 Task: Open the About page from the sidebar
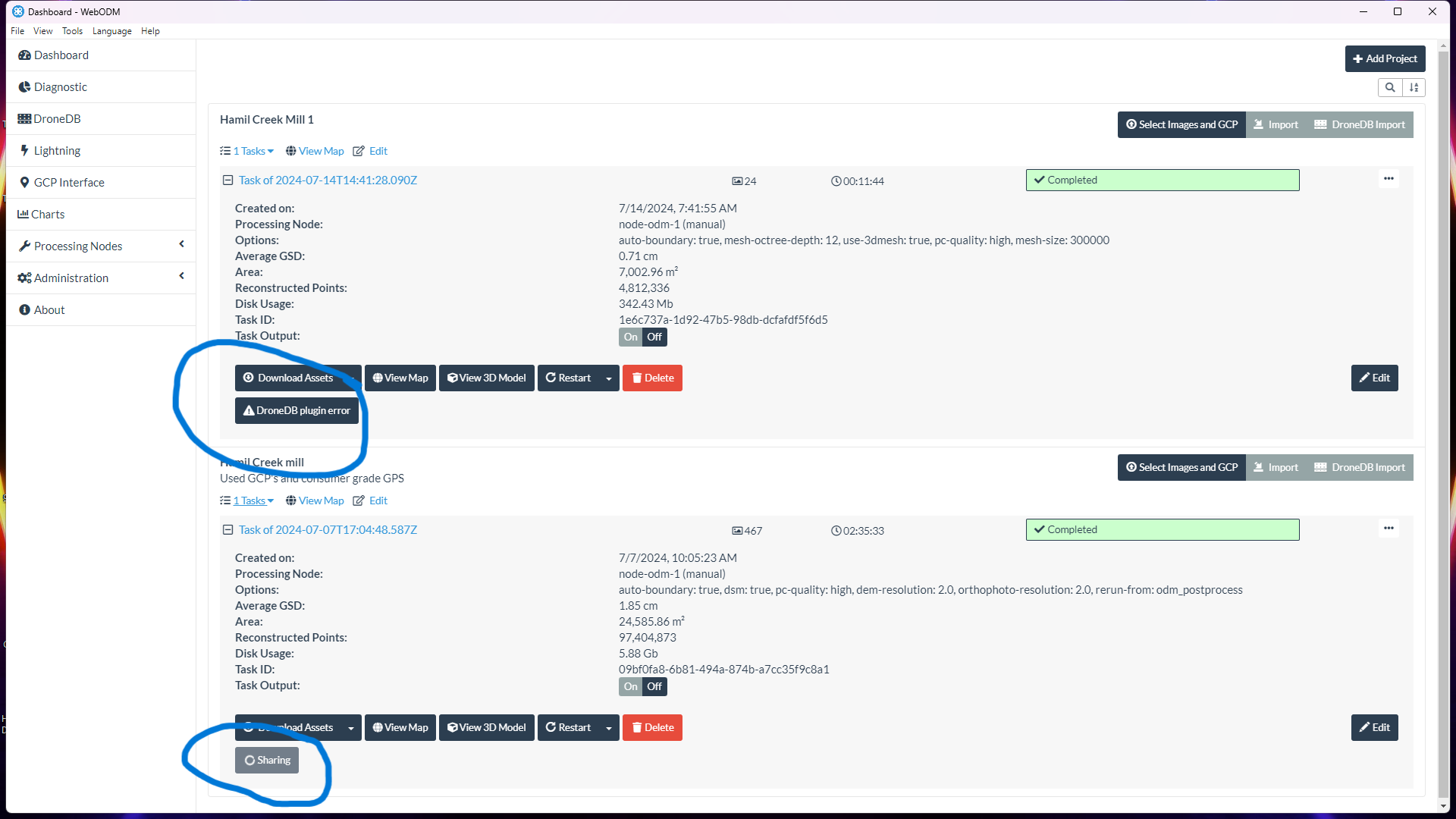pyautogui.click(x=47, y=309)
